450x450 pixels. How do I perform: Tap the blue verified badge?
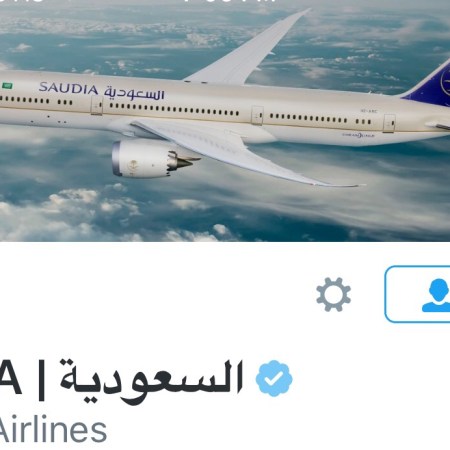click(x=274, y=378)
